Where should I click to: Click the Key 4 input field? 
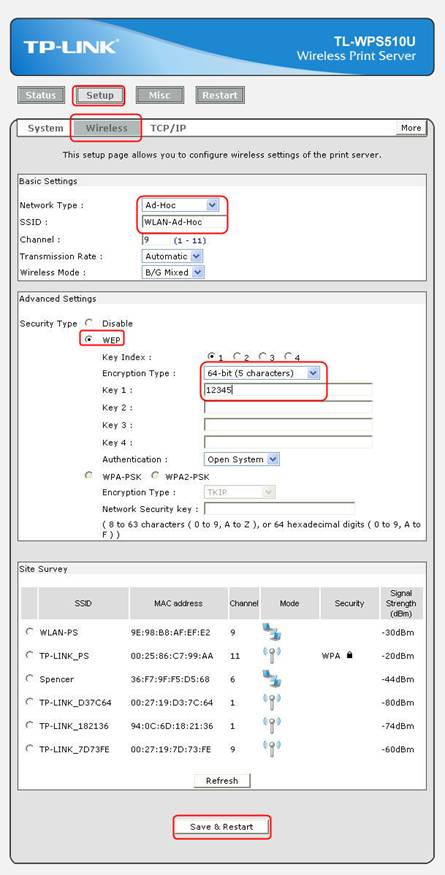pos(288,443)
